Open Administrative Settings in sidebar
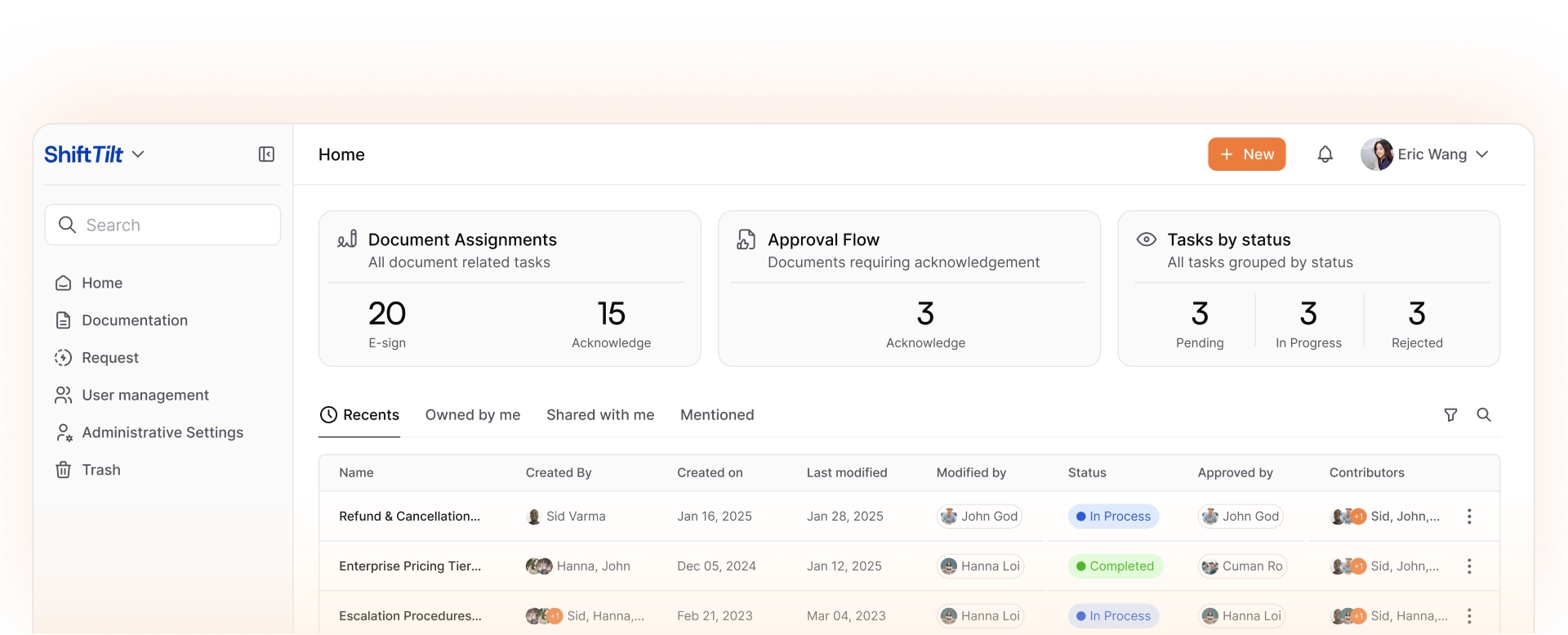 click(x=162, y=433)
